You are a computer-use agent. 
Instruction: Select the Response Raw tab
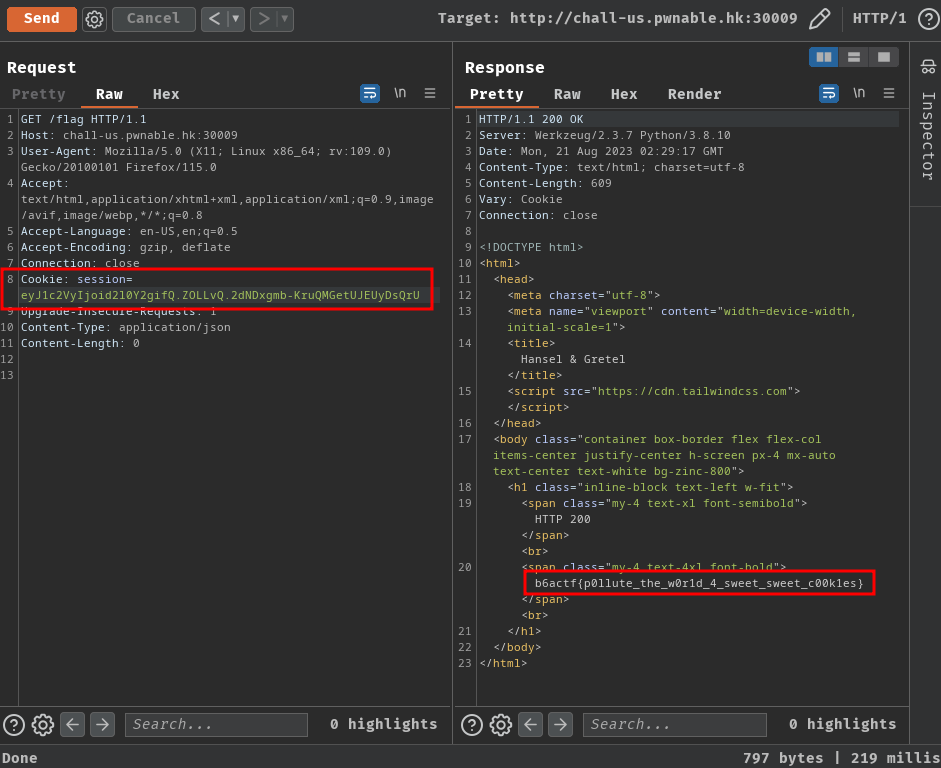[567, 94]
